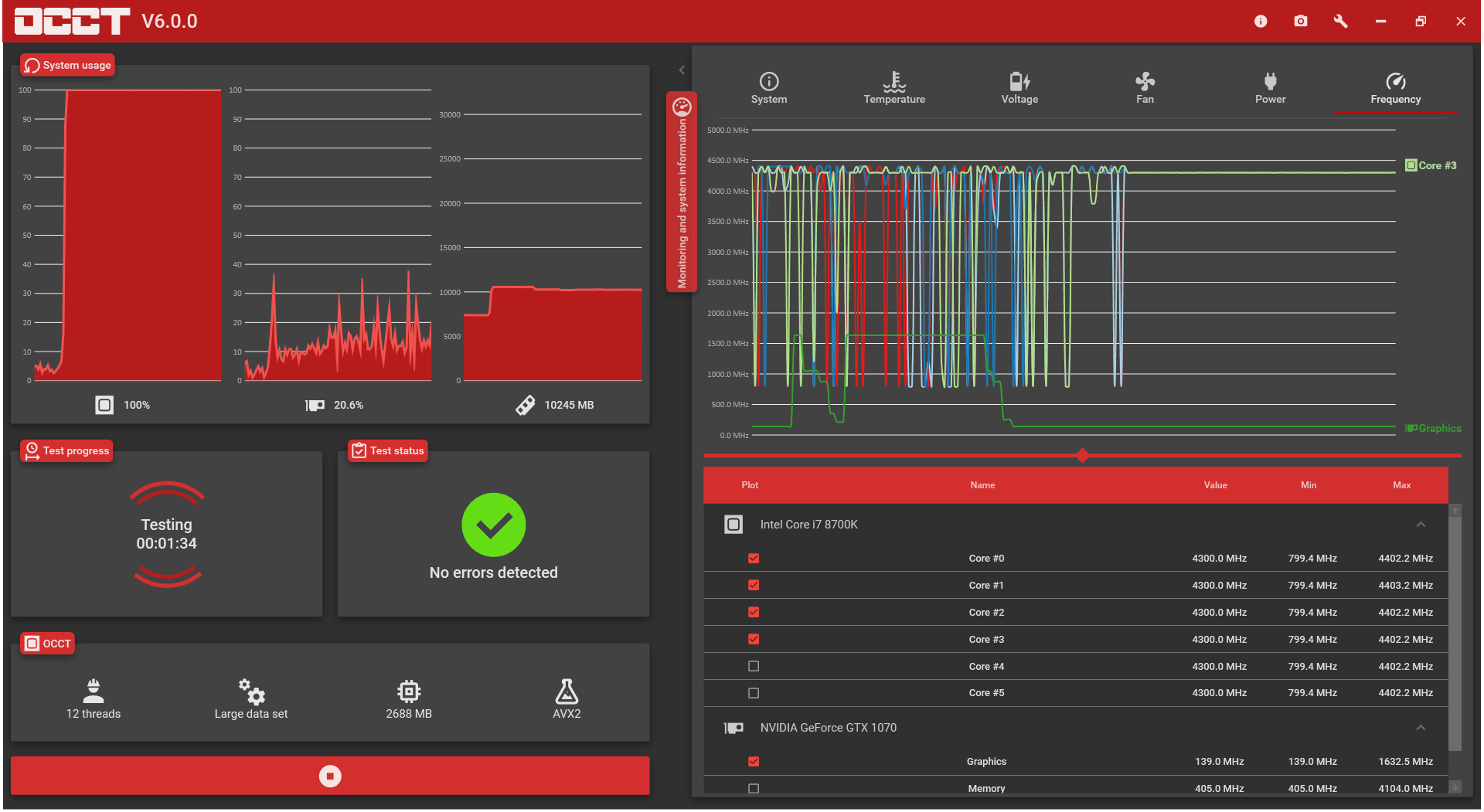This screenshot has width=1484, height=812.
Task: Uncheck the Core #3 plot checkbox
Action: [754, 640]
